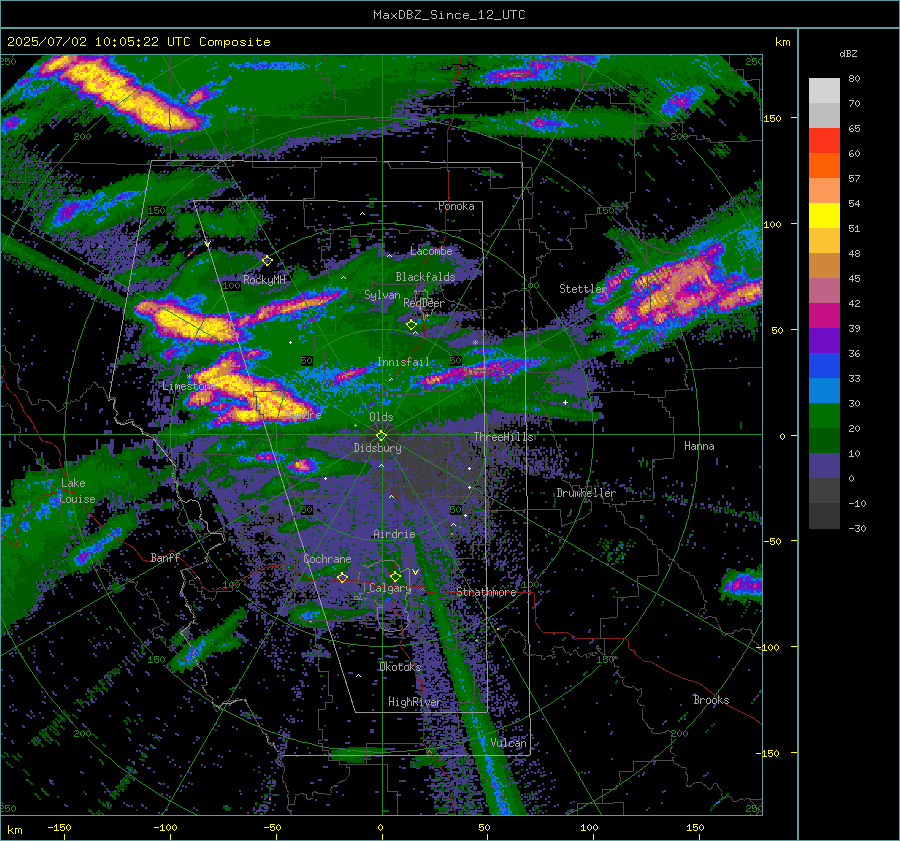Click the yellow chevron marker right of Calgary's diamond
Viewport: 900px width, 841px height.
415,572
